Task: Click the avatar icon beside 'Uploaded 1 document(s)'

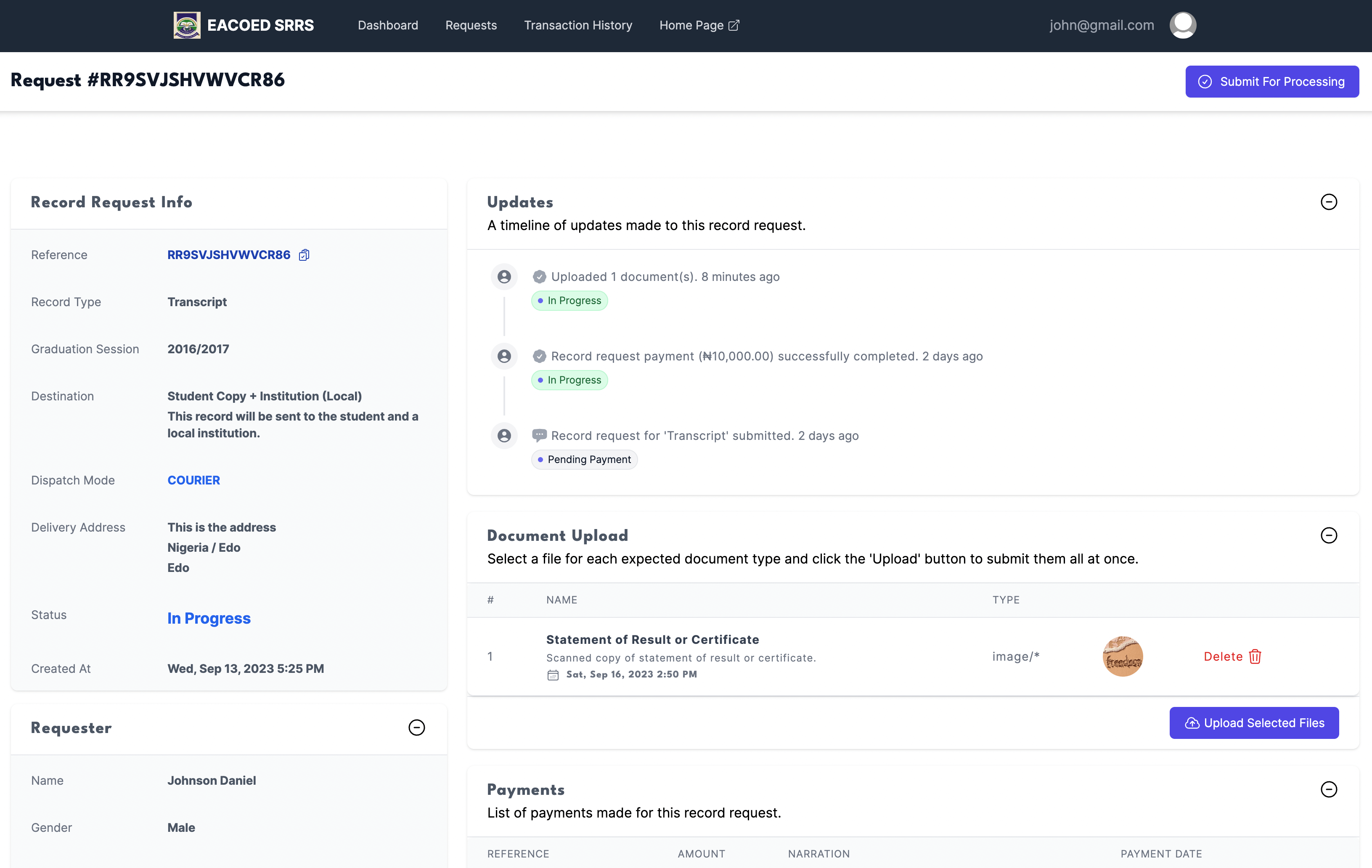Action: point(504,277)
